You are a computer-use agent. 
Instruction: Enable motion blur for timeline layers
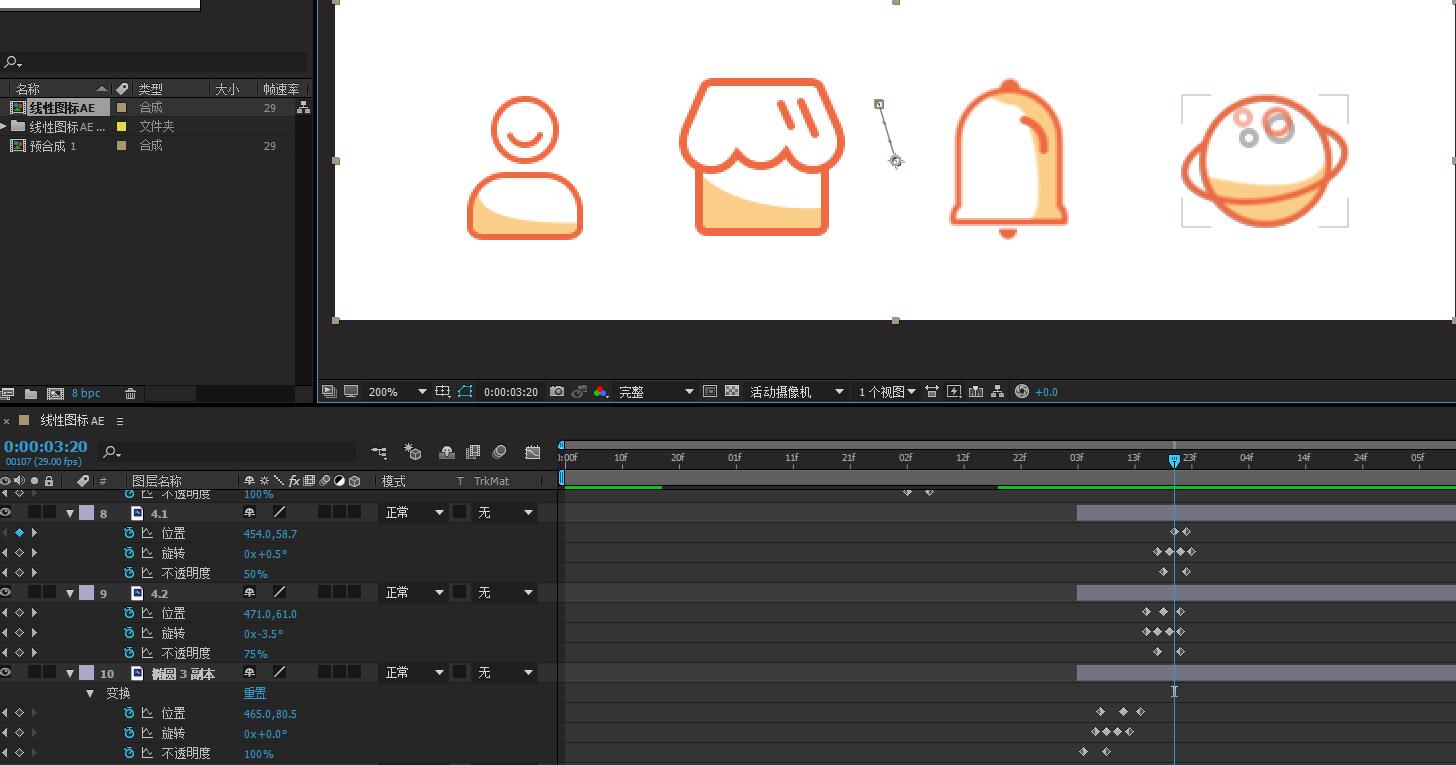pyautogui.click(x=499, y=452)
